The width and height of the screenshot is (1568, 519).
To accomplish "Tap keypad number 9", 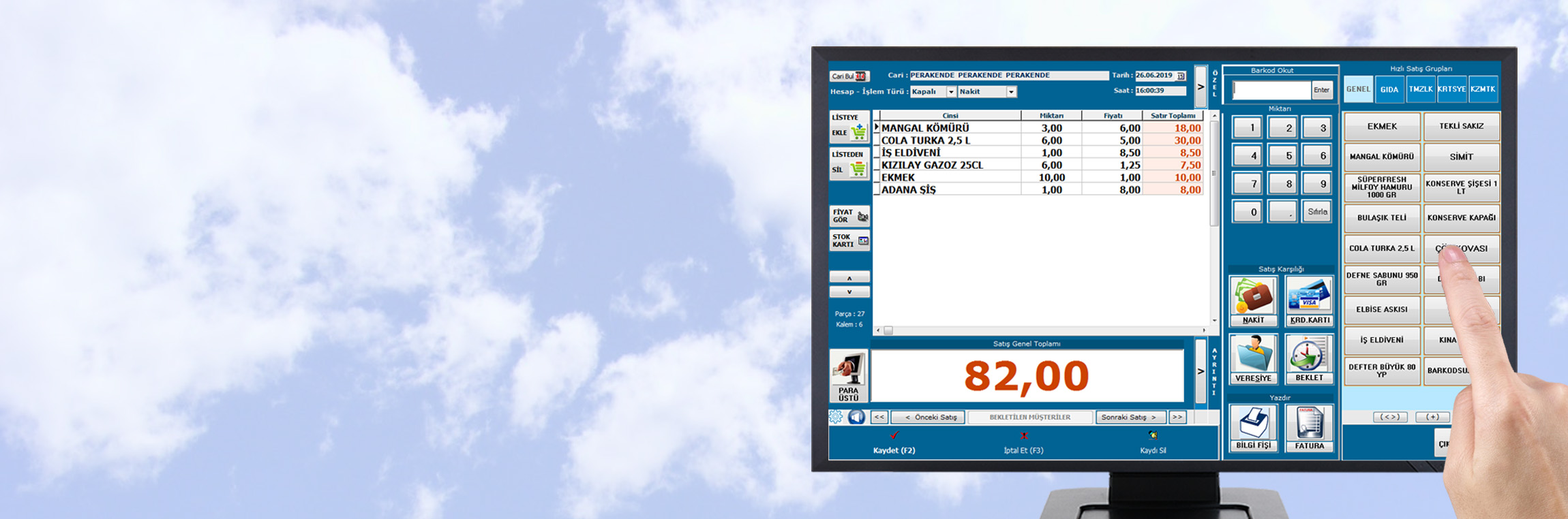I will pyautogui.click(x=1317, y=184).
